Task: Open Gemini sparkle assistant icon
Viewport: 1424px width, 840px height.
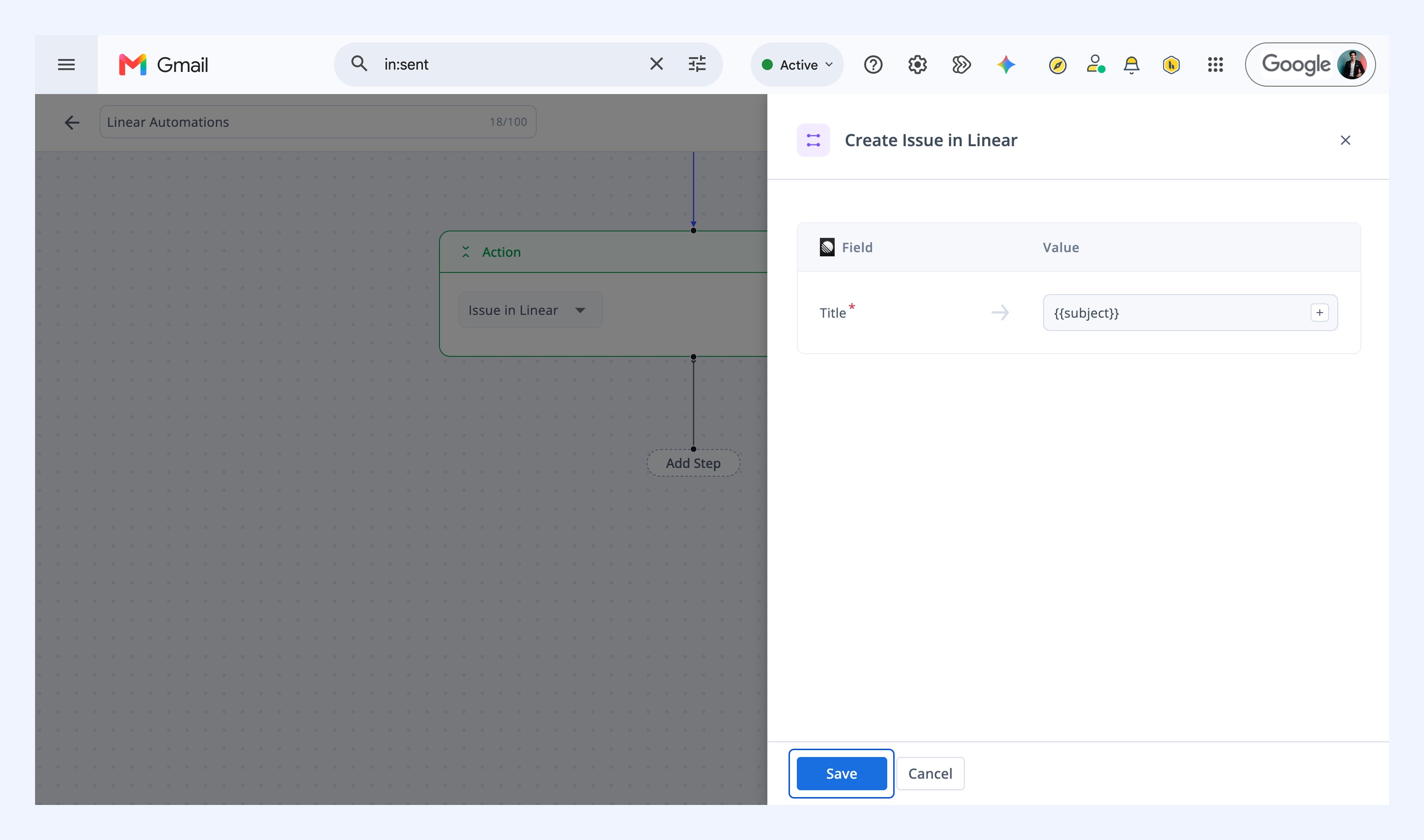Action: coord(1006,65)
